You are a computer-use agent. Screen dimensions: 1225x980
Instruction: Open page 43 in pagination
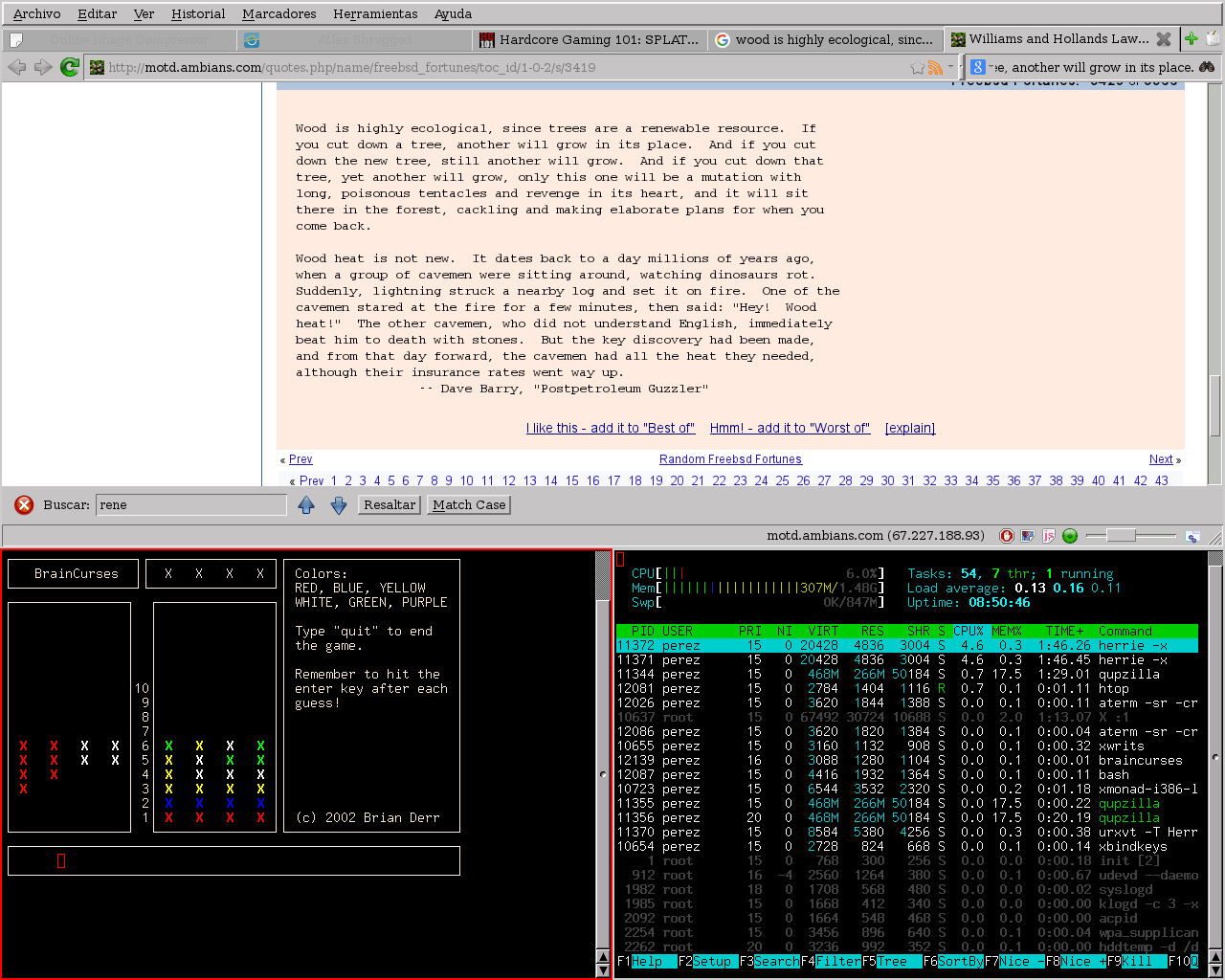pyautogui.click(x=1162, y=480)
